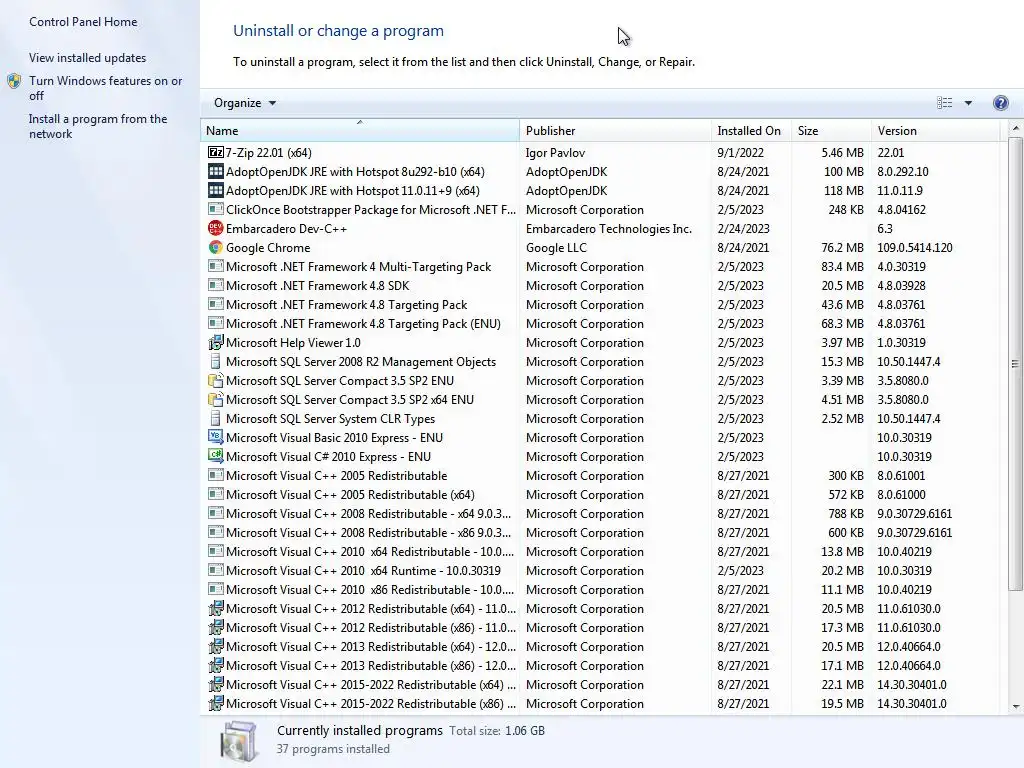Screen dimensions: 1024x768
Task: Click publisher Igor Pavlov cell
Action: pos(555,152)
